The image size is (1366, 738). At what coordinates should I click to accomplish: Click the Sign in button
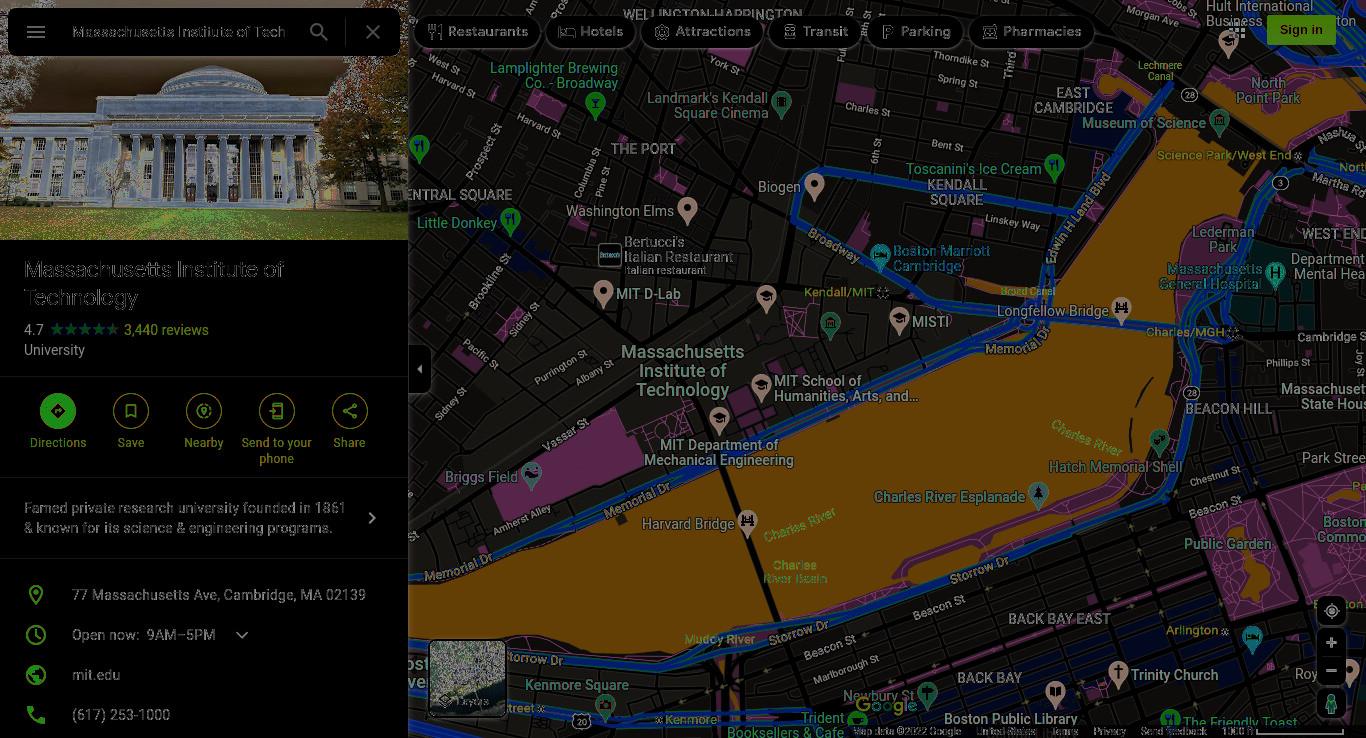1301,30
